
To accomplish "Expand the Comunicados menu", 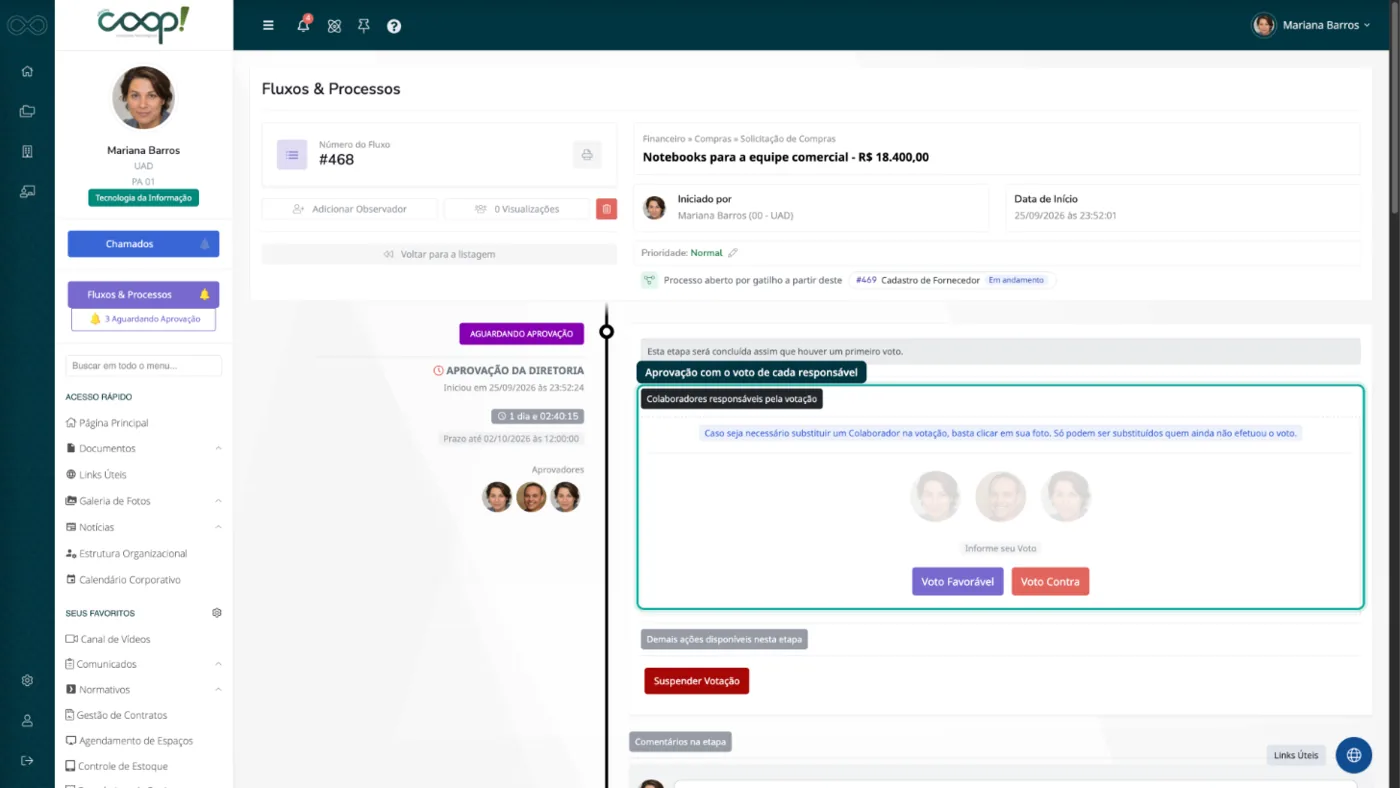I will [144, 664].
